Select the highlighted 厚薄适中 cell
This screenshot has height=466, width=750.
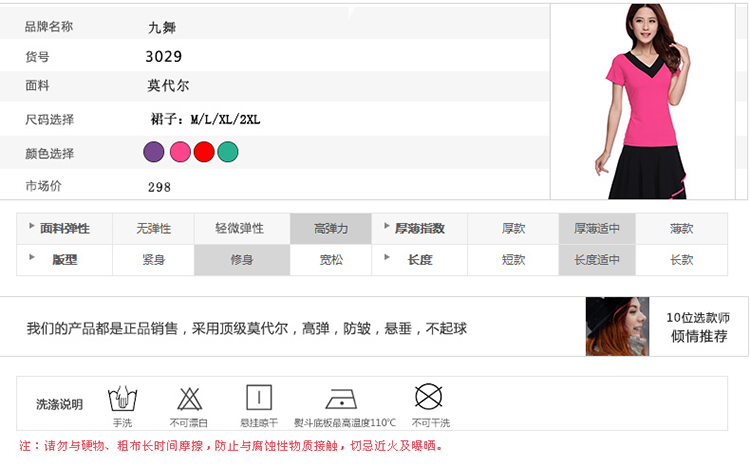coord(597,229)
